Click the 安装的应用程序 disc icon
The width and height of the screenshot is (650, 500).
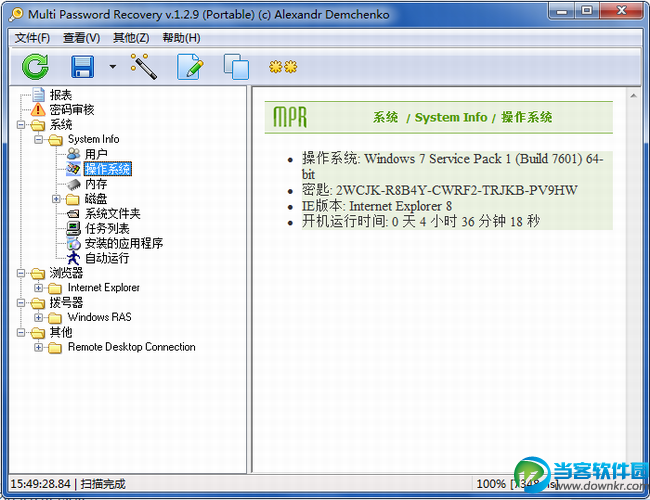tap(73, 243)
